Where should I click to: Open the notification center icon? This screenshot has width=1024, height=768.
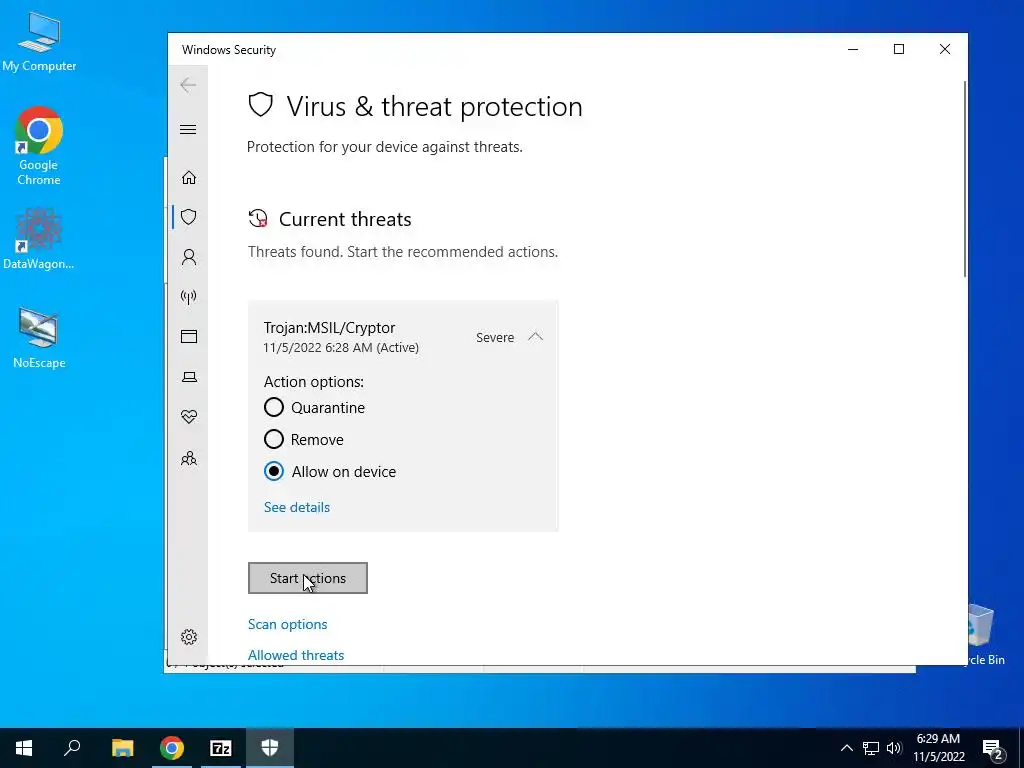[x=993, y=748]
